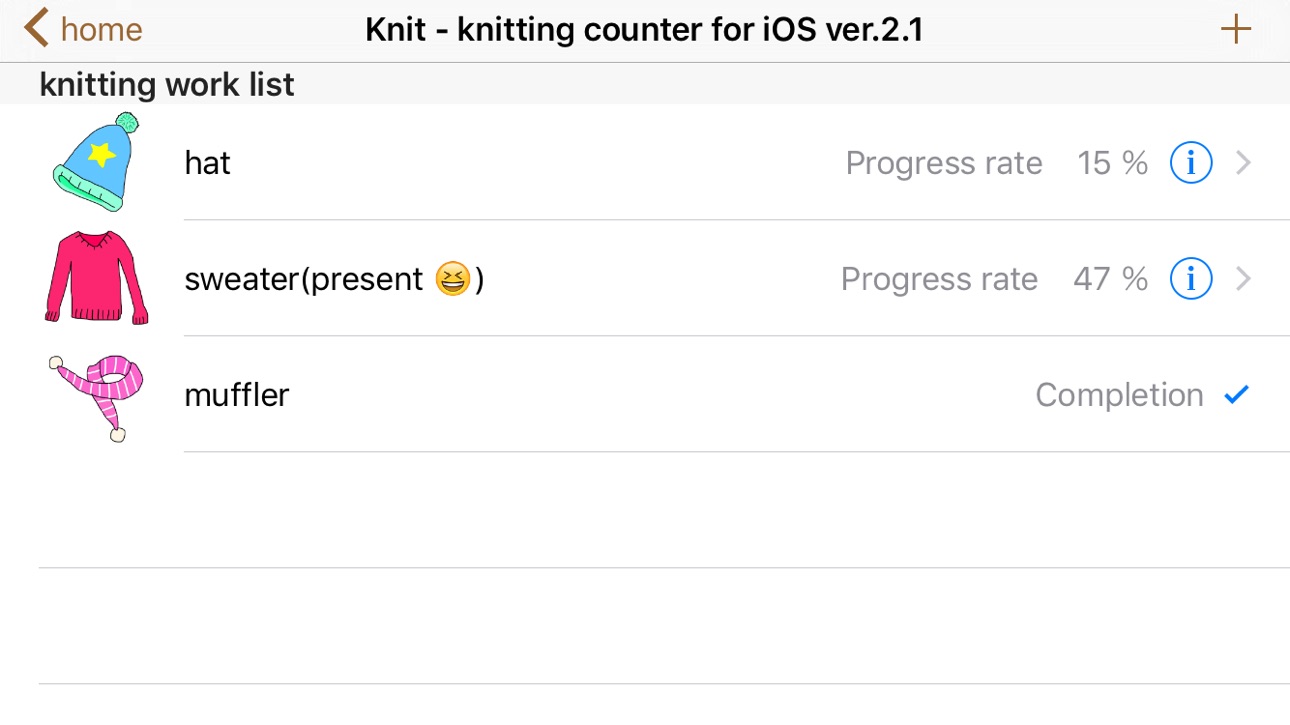This screenshot has height=725, width=1290.
Task: Select the sweater(present) list item
Action: [645, 278]
